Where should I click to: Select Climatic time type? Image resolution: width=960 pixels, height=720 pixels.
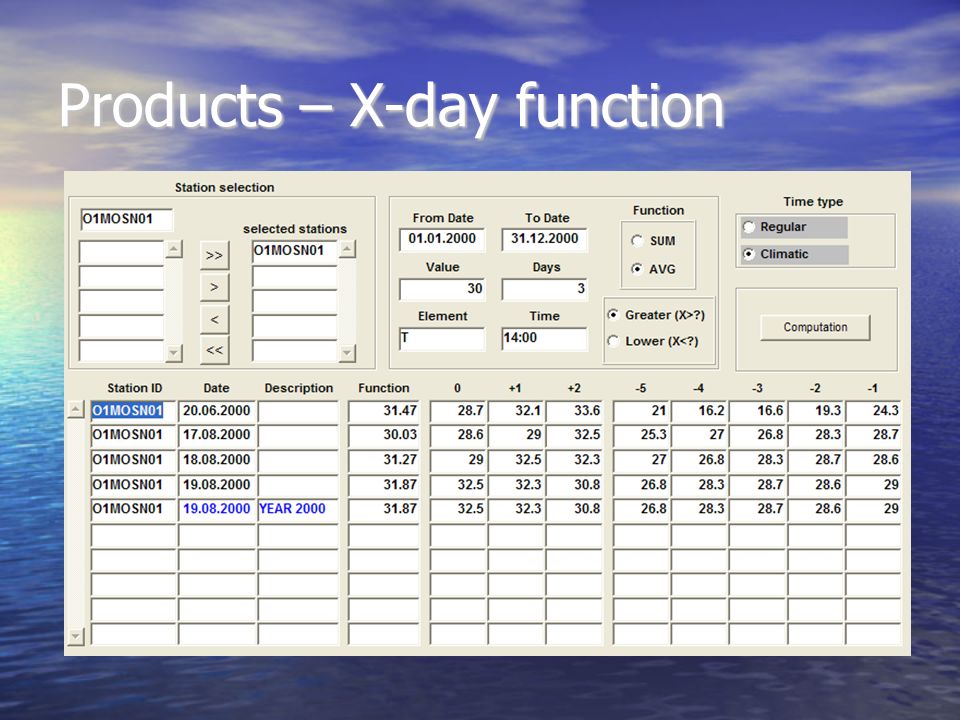(x=749, y=254)
